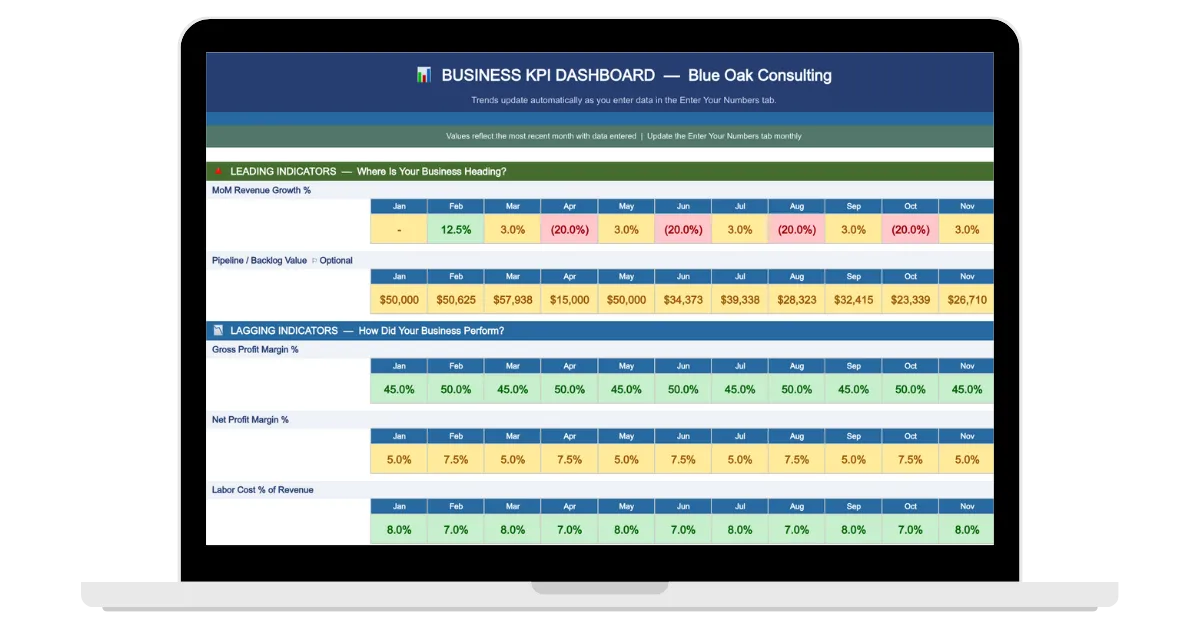Click the 'Values reflect the most recent month' note
The image size is (1200, 628).
pos(541,136)
